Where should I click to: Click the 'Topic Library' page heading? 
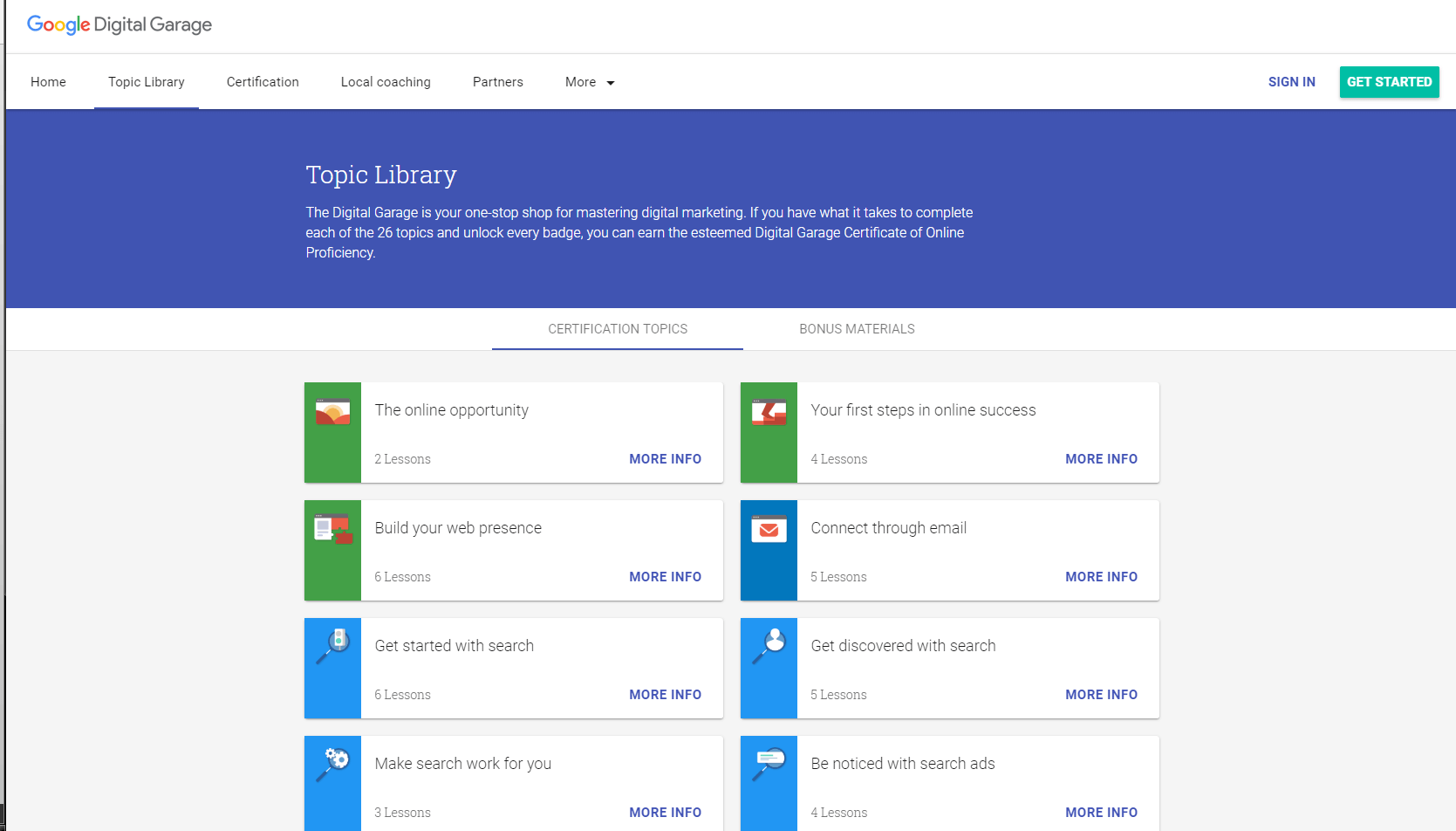pyautogui.click(x=381, y=175)
